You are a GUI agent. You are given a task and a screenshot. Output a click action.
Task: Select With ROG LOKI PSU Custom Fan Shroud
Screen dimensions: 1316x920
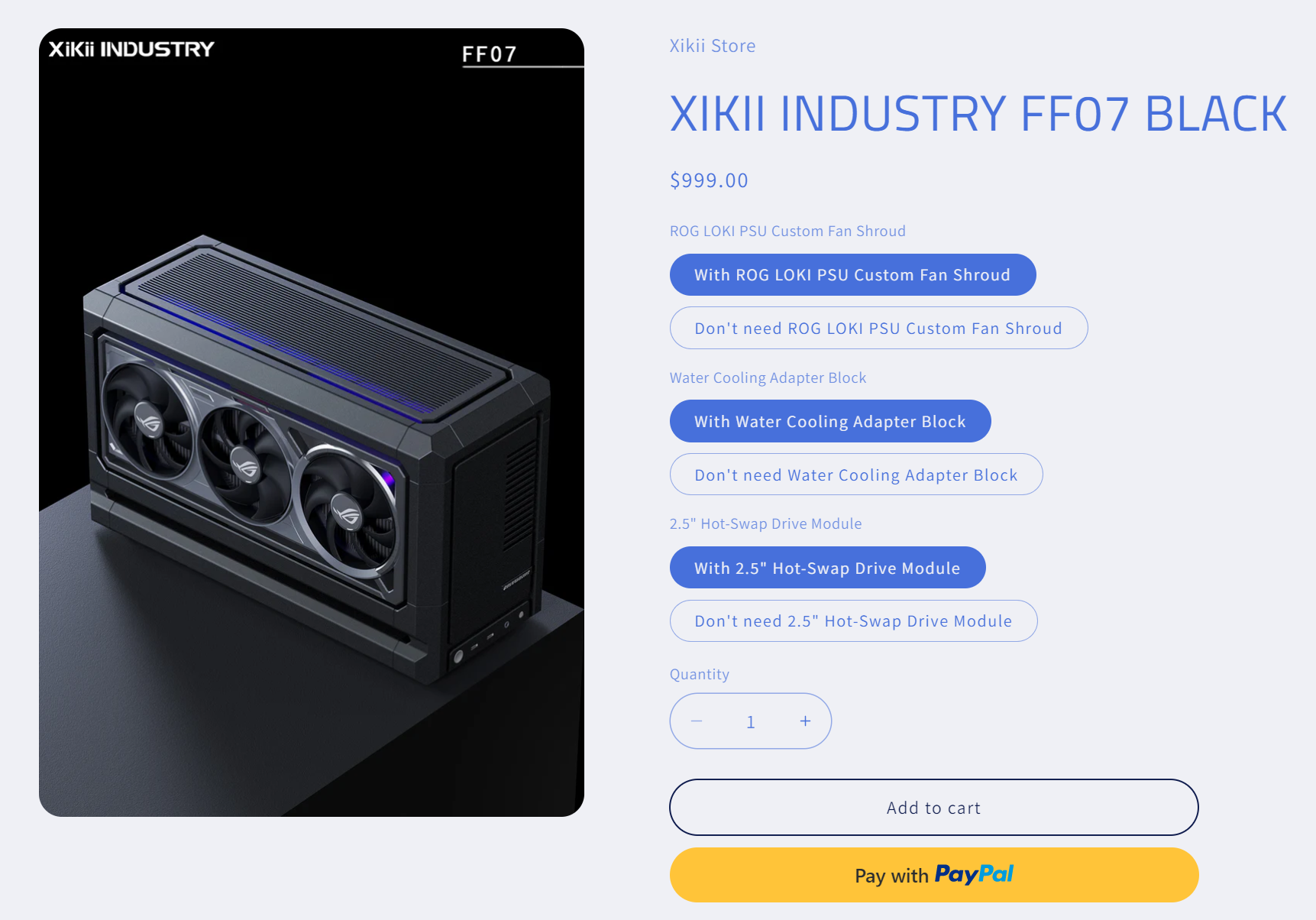coord(852,275)
